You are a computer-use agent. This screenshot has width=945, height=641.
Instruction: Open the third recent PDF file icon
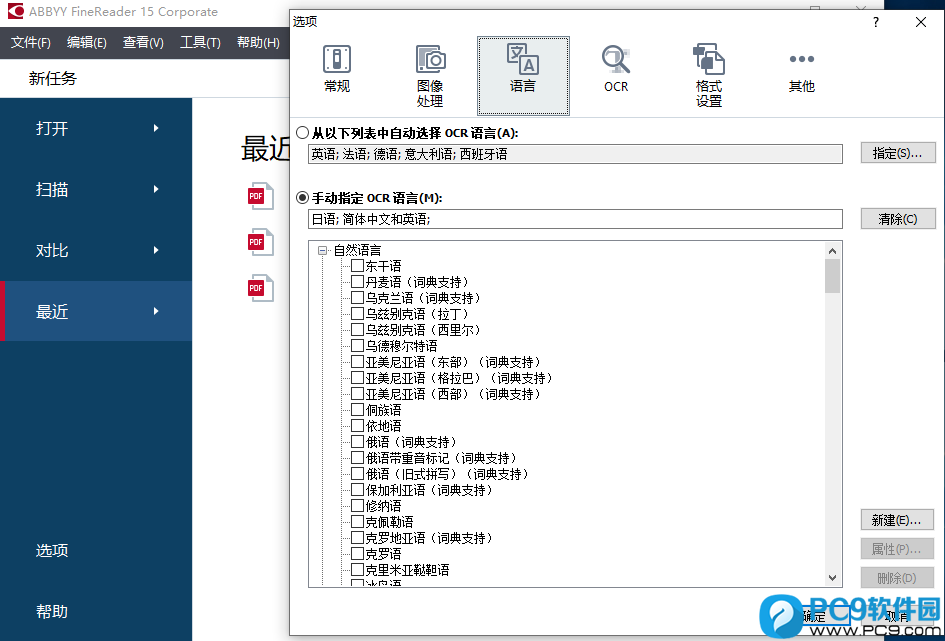[x=261, y=287]
